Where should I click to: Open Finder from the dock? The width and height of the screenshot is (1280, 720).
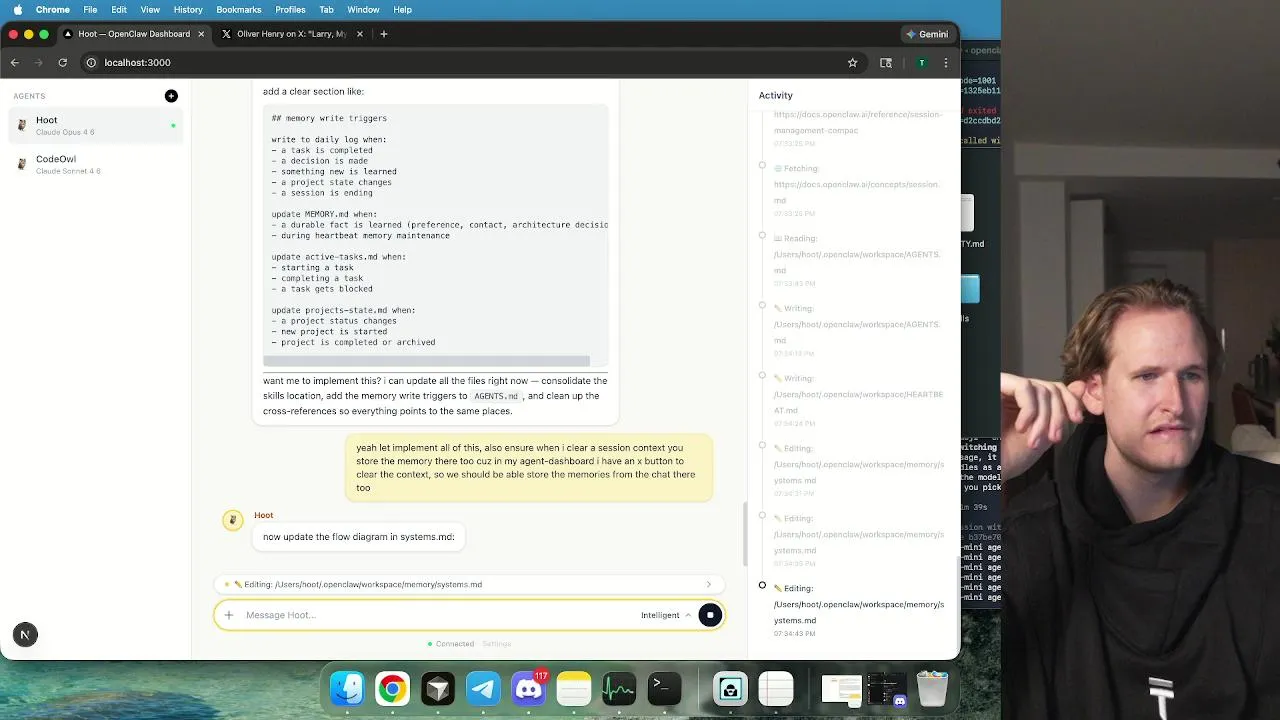point(347,689)
